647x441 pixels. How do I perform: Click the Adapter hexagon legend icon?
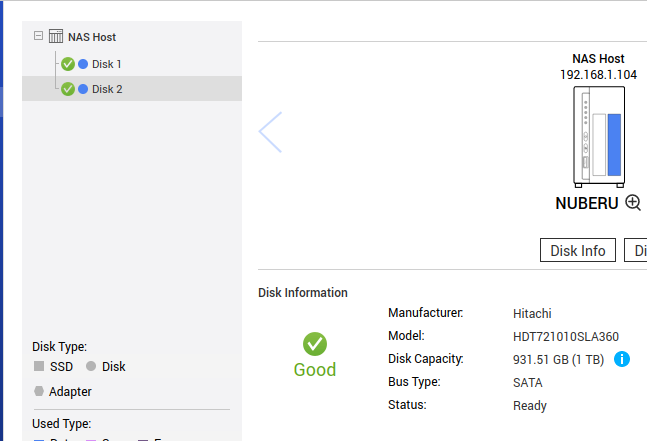[38, 392]
